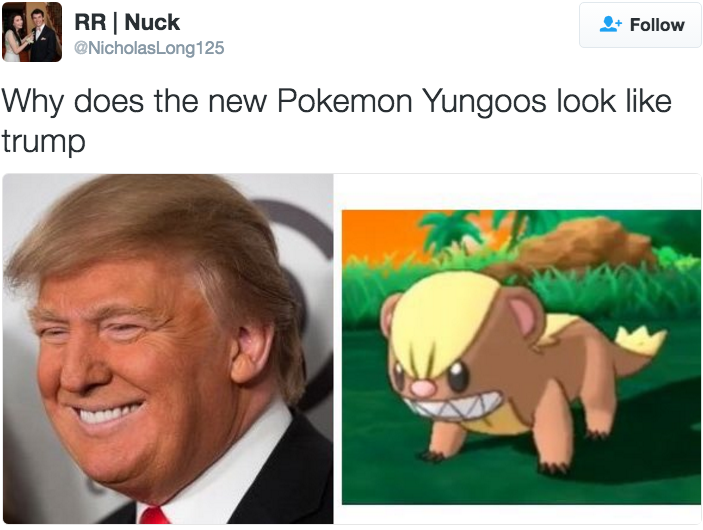Click the display name RR | Nuck
Screen dimensions: 703x530
(x=127, y=22)
